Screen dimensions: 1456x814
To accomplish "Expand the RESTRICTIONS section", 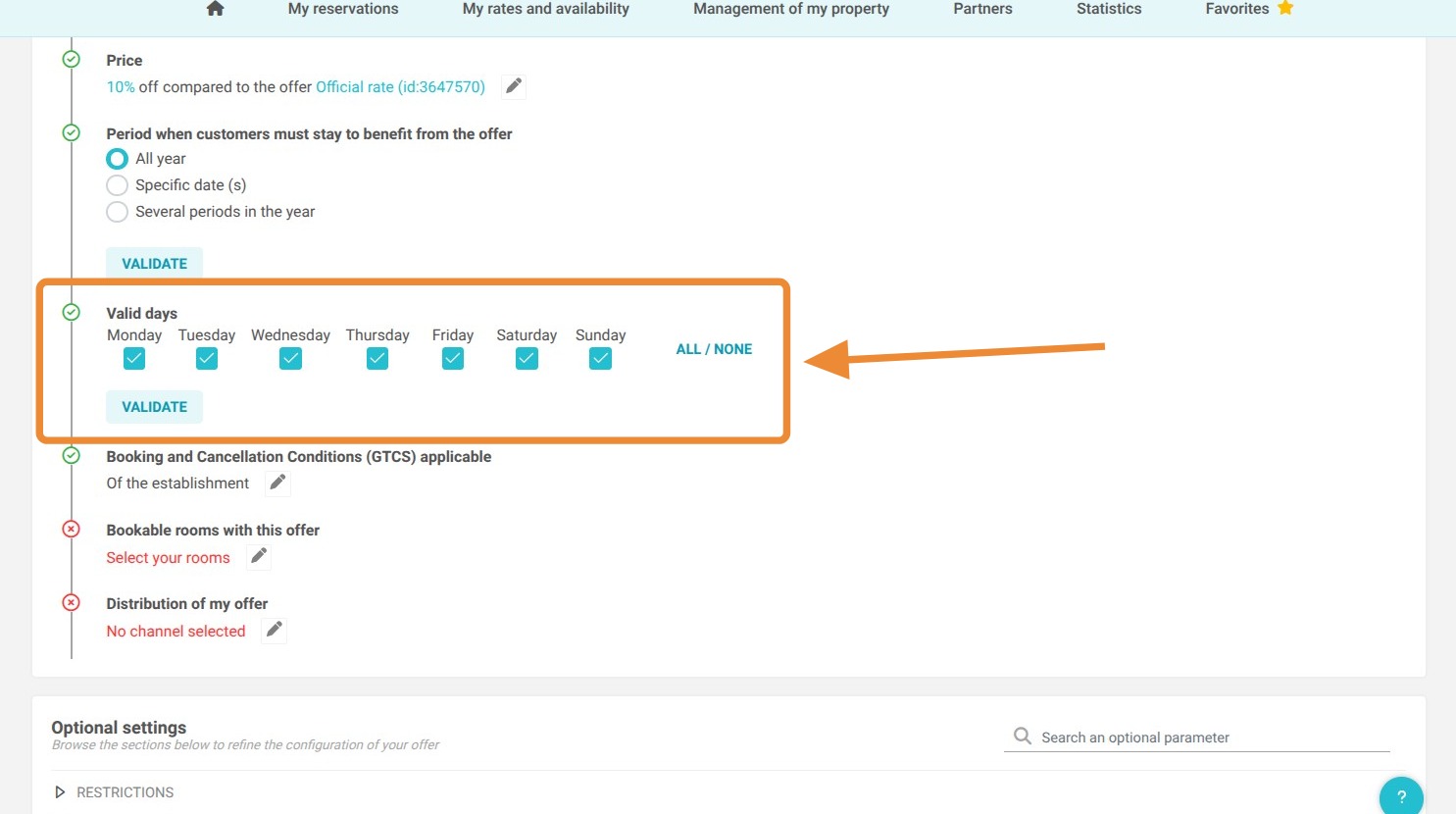I will click(115, 792).
